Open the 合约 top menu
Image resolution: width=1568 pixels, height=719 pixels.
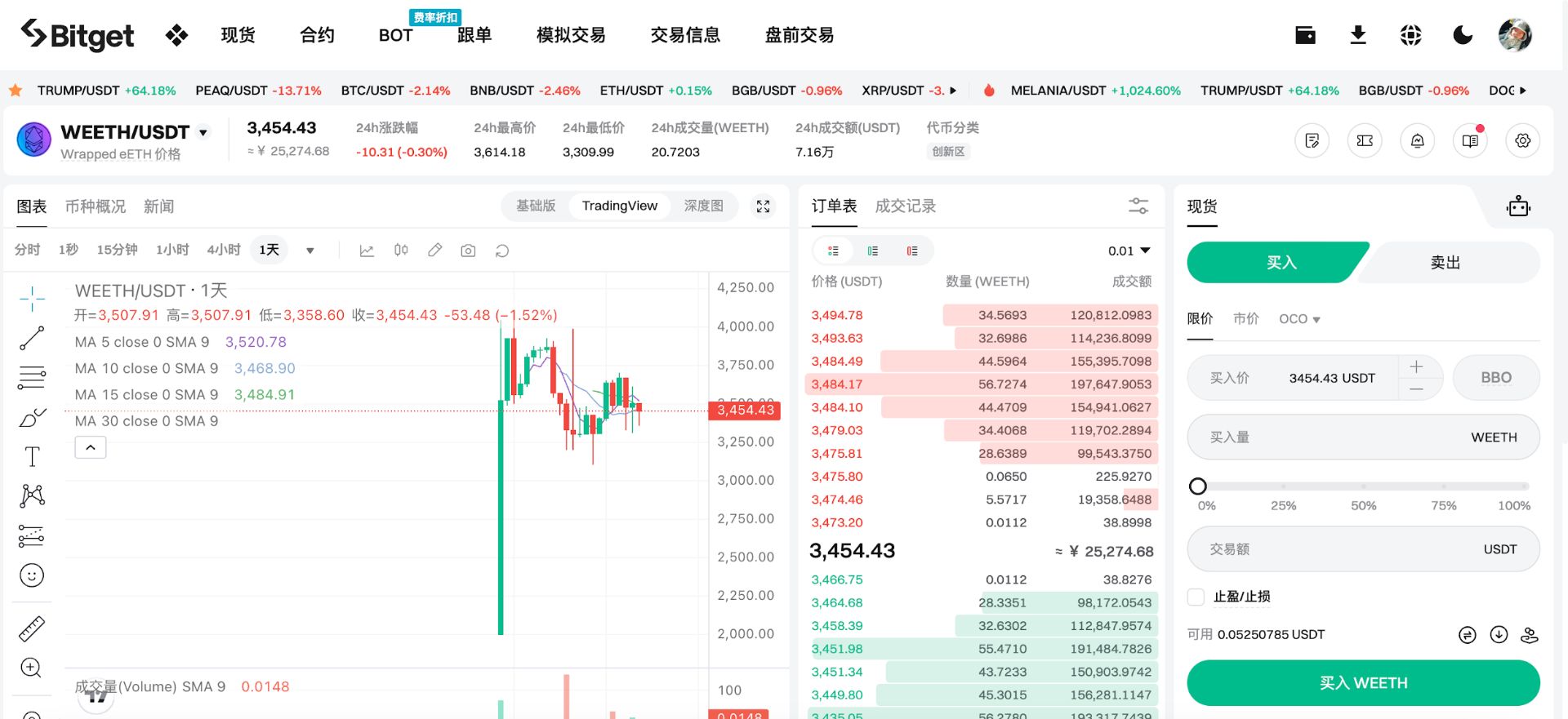[317, 35]
